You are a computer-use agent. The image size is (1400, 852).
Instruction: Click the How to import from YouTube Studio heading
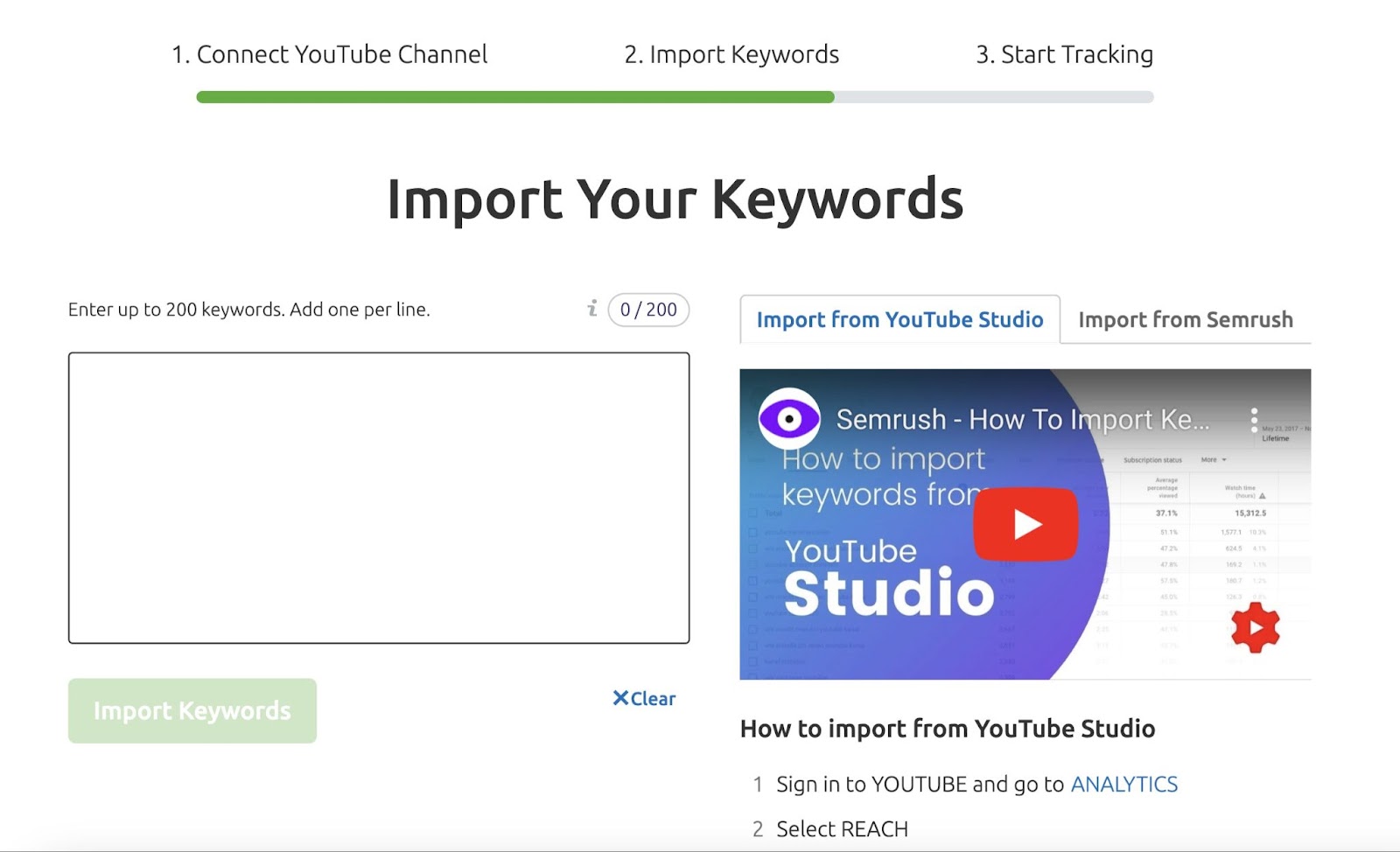tap(948, 729)
